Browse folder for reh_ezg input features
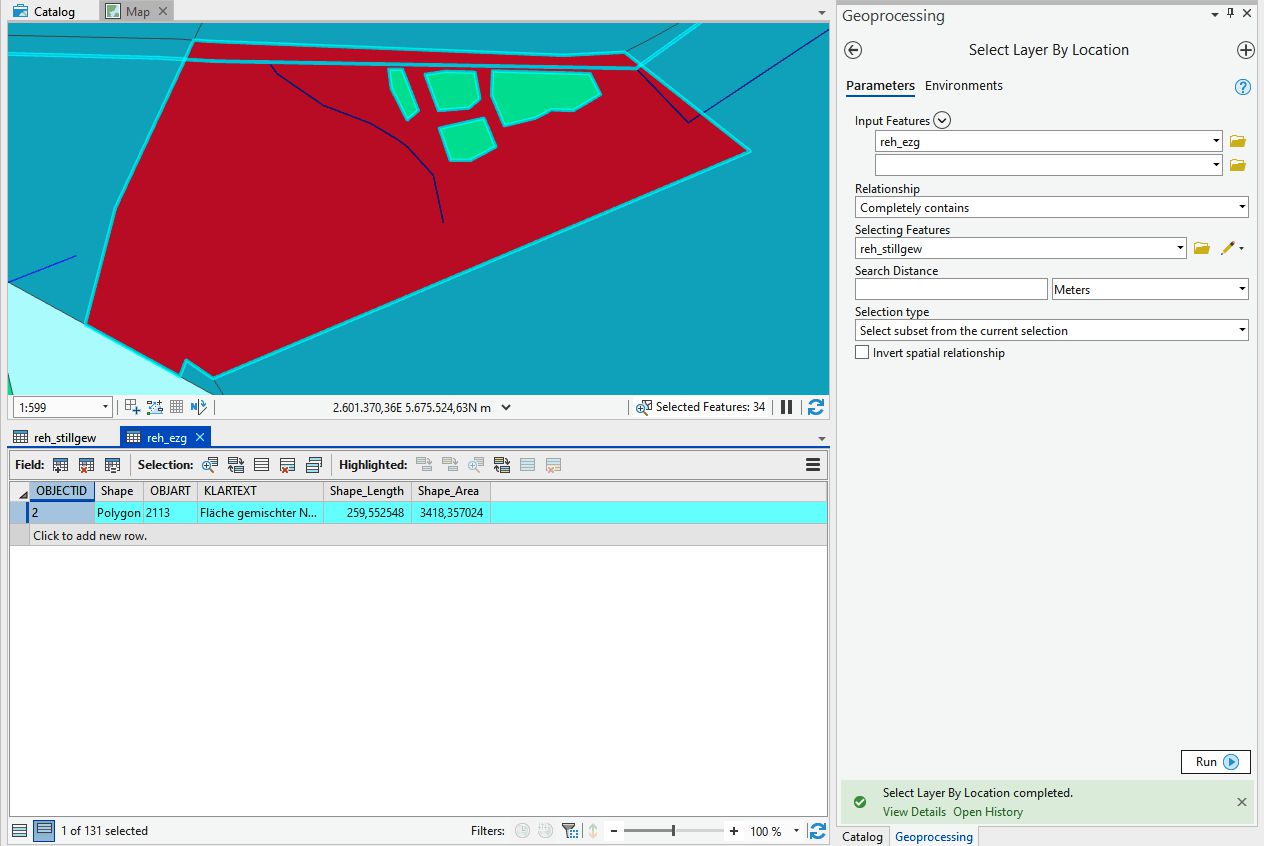This screenshot has height=846, width=1264. tap(1237, 141)
